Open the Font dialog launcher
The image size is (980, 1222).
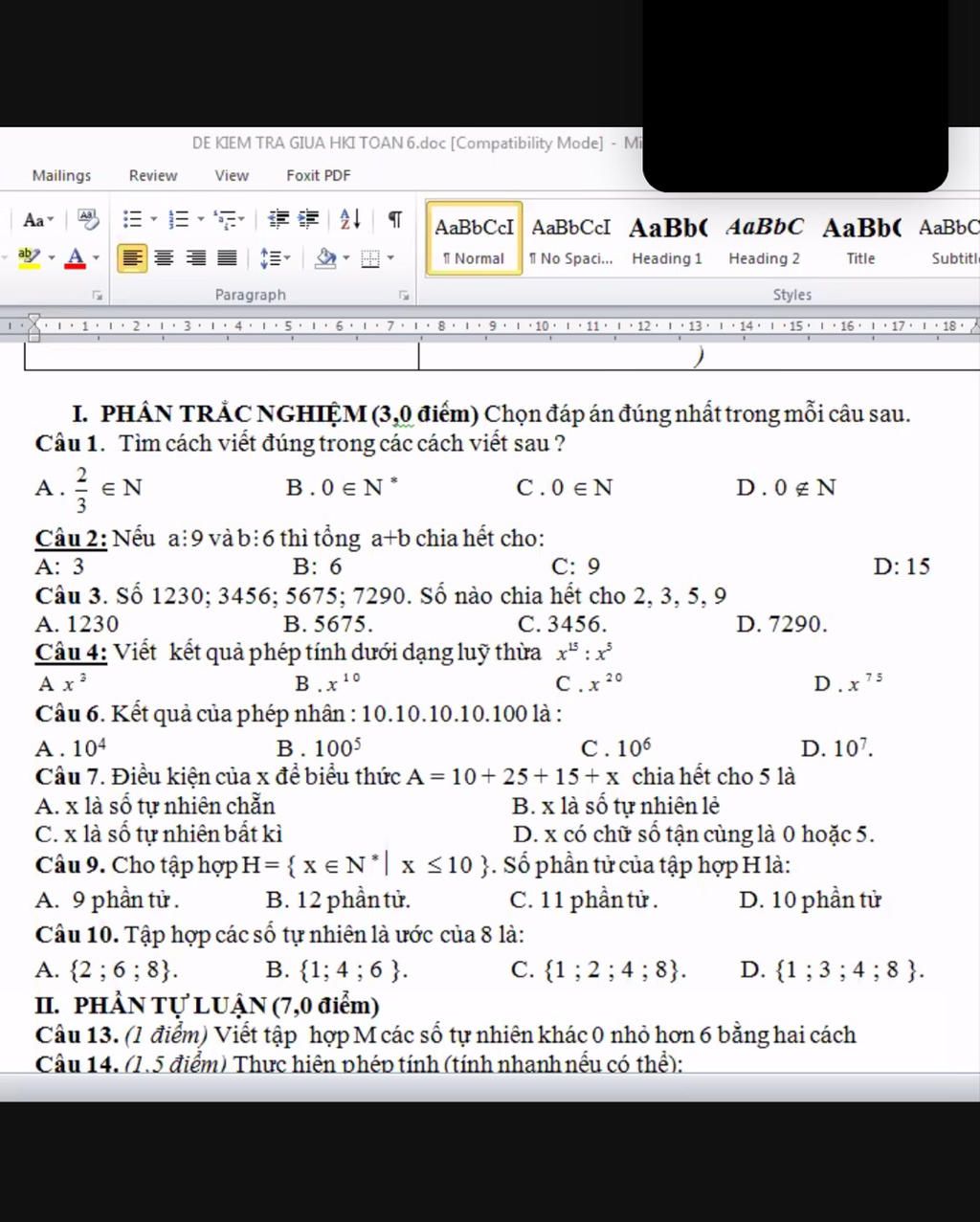[98, 296]
